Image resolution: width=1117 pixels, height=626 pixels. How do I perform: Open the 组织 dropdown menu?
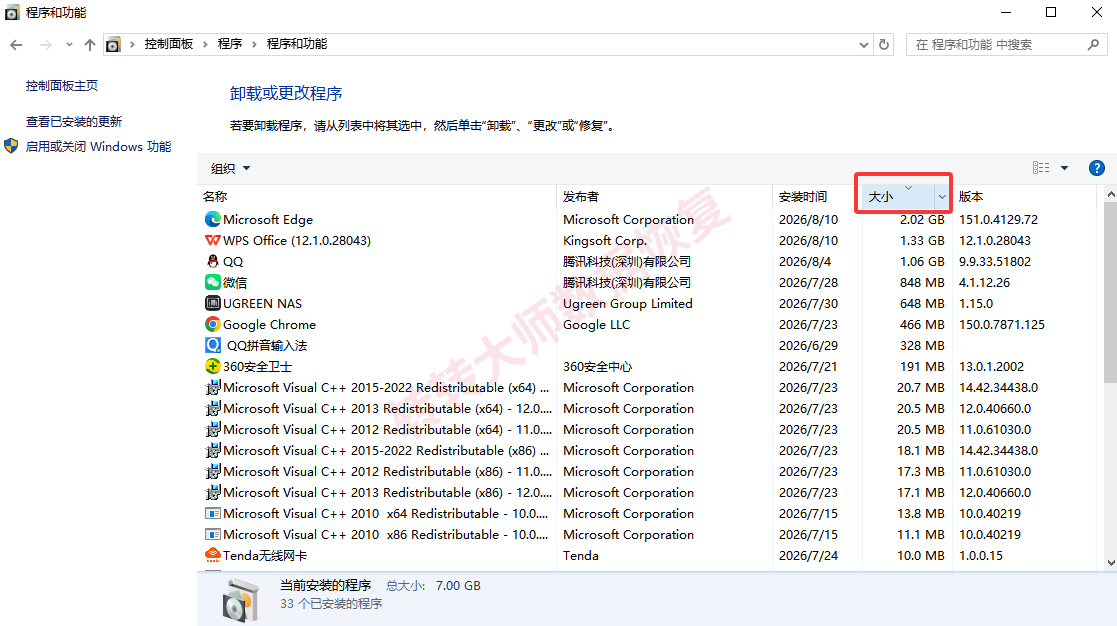coord(230,169)
